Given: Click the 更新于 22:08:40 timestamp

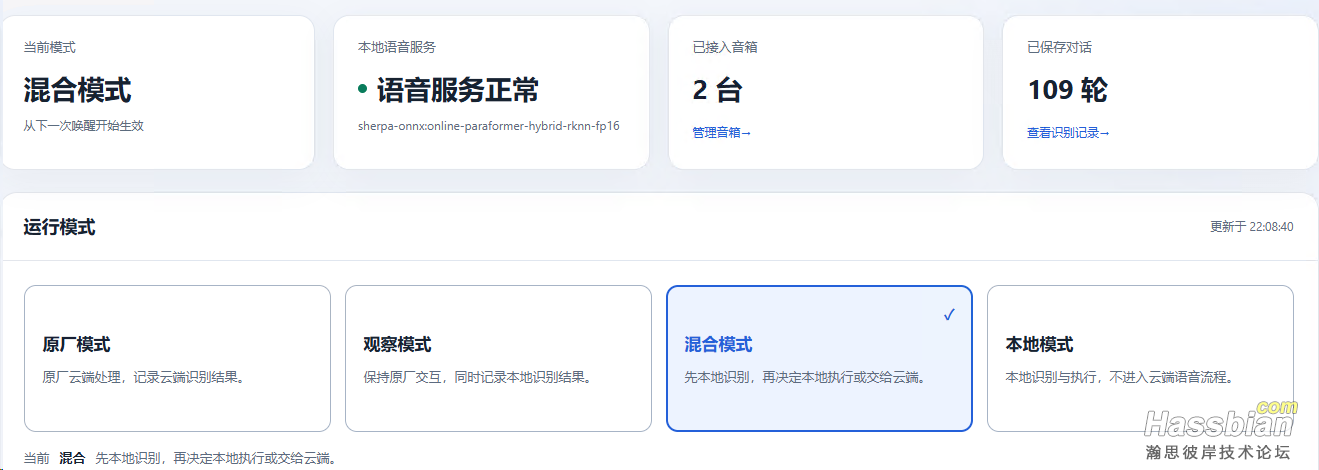Looking at the screenshot, I should (x=1251, y=227).
